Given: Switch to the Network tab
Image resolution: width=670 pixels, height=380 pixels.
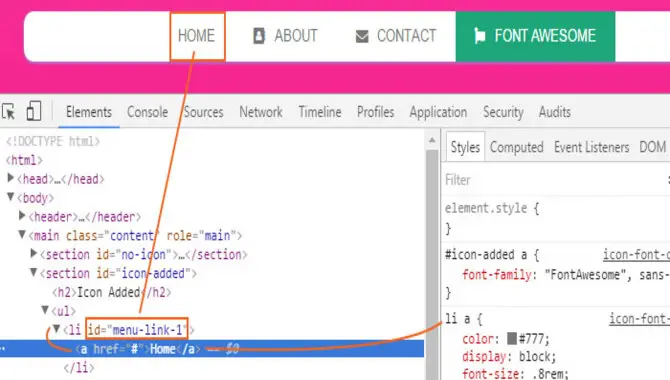Looking at the screenshot, I should click(x=261, y=112).
